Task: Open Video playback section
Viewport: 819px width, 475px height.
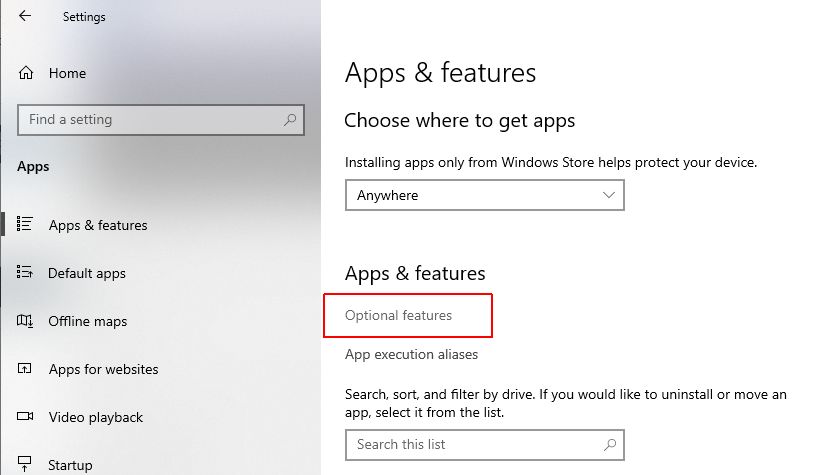Action: [x=96, y=418]
